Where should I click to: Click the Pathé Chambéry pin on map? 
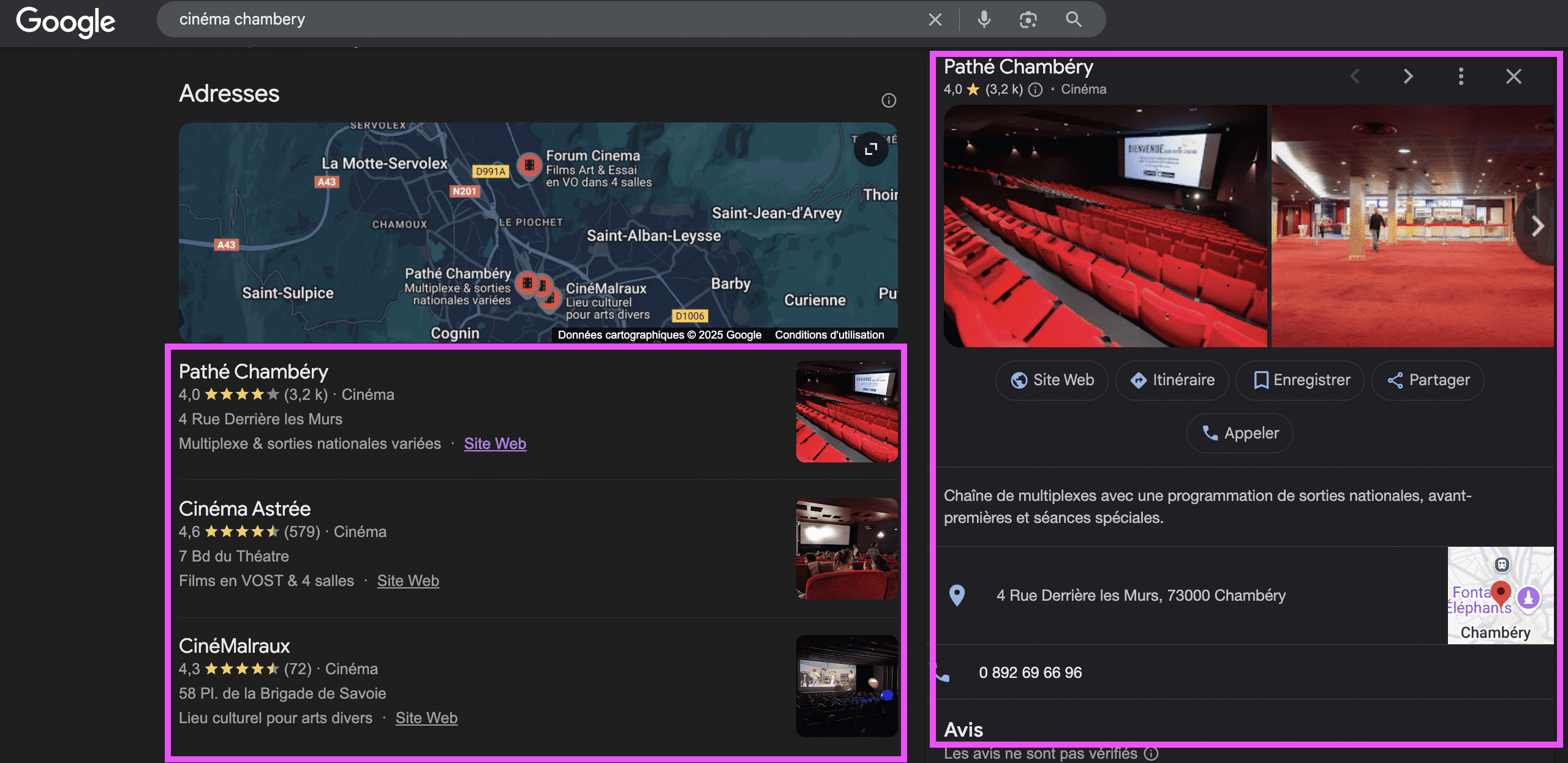coord(526,284)
